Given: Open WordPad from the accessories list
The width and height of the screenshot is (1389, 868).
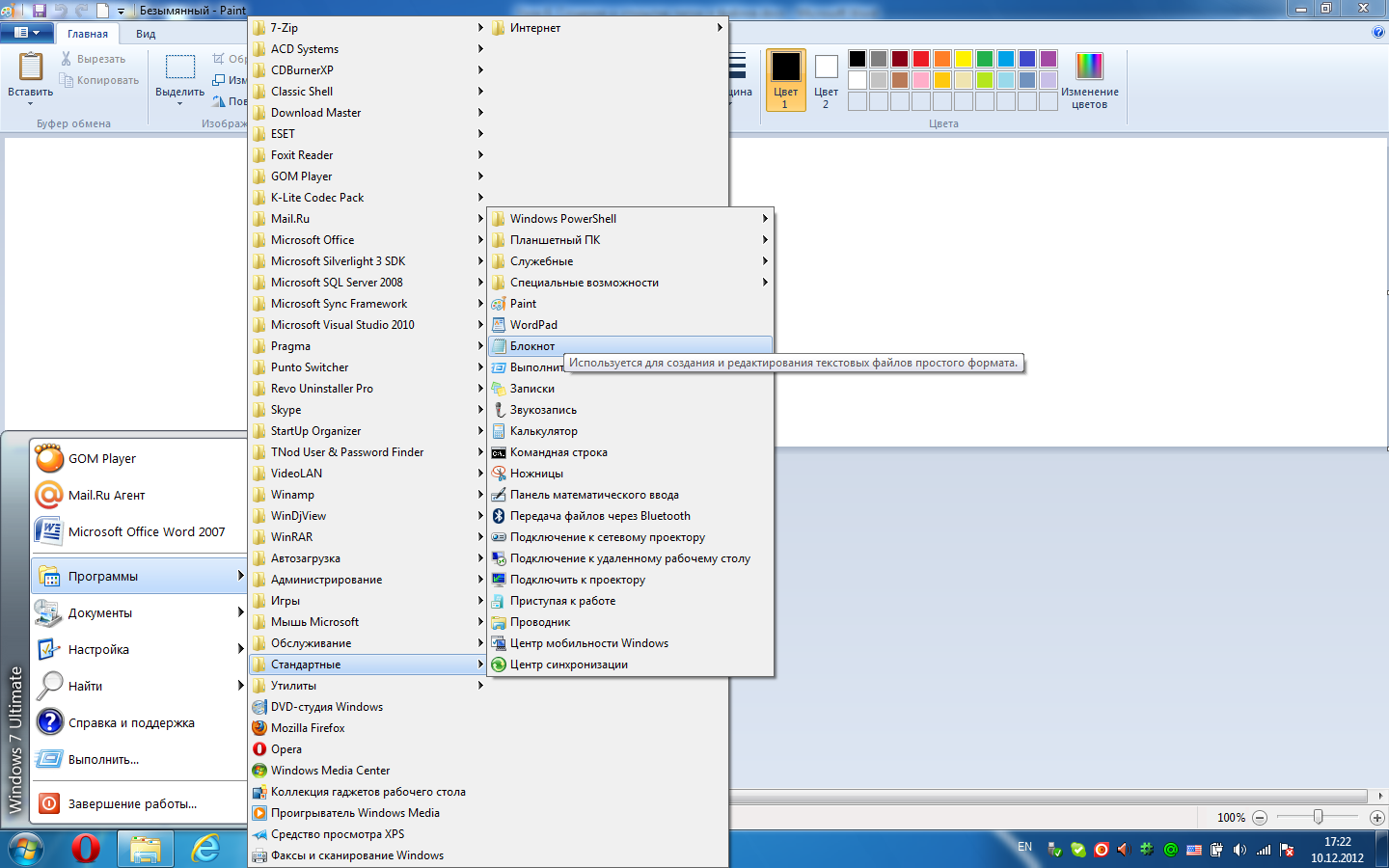Looking at the screenshot, I should coord(630,325).
